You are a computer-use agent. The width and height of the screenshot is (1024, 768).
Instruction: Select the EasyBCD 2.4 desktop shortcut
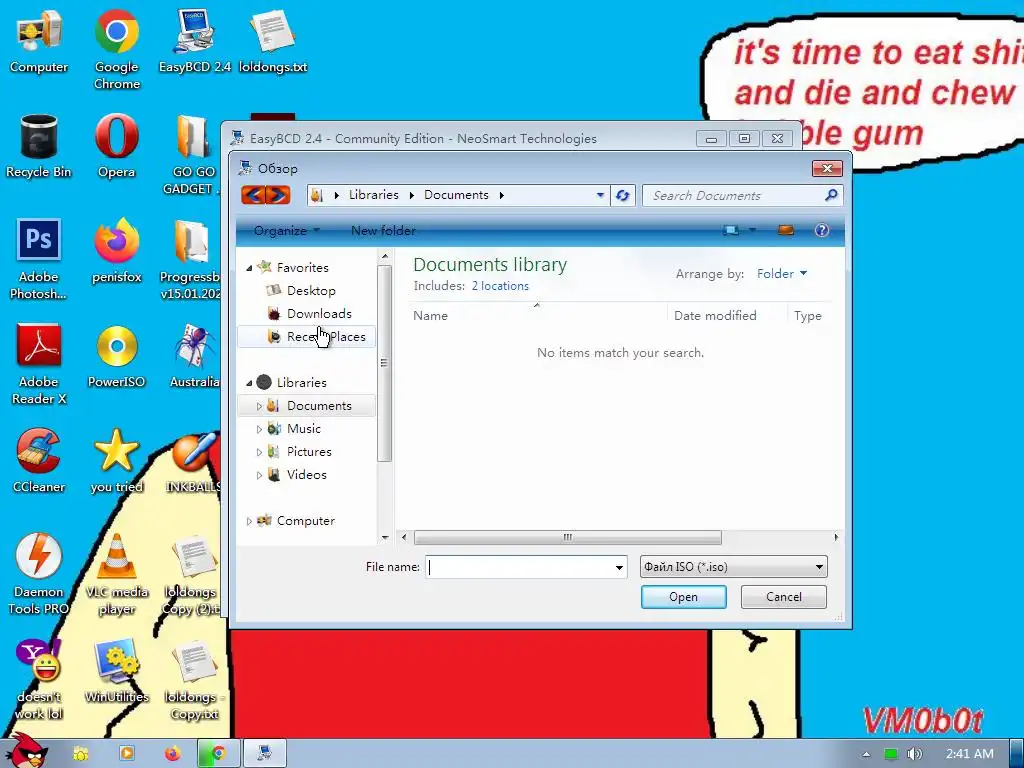pos(194,41)
